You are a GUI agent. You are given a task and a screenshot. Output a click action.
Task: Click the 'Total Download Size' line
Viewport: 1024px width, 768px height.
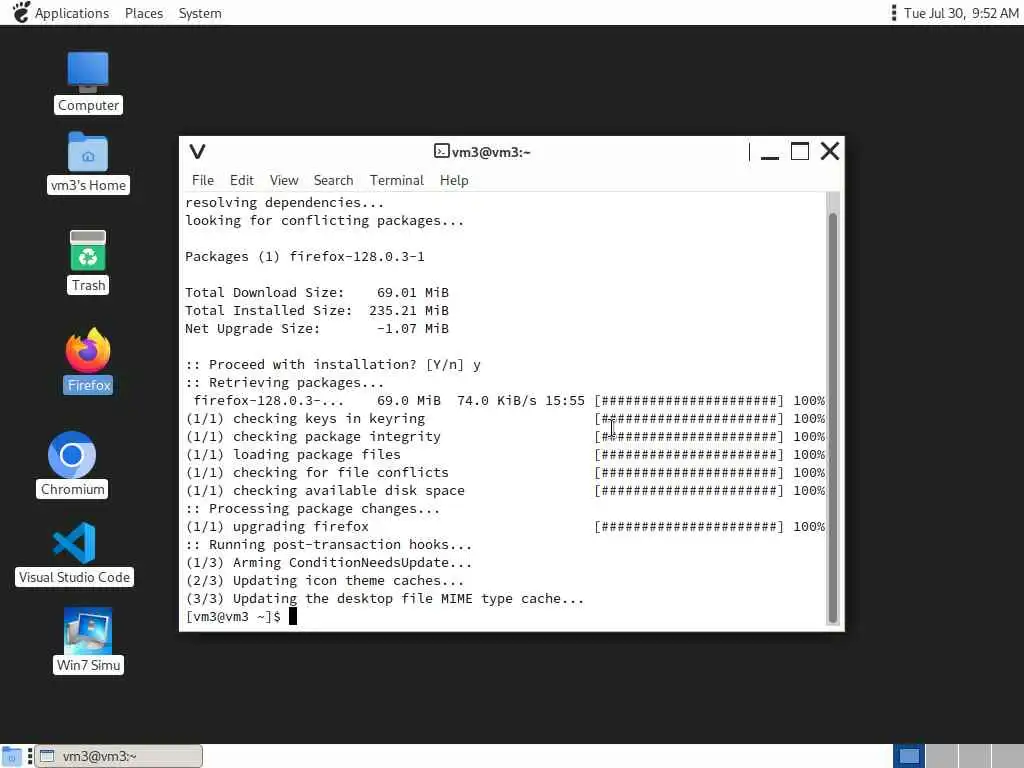click(317, 293)
